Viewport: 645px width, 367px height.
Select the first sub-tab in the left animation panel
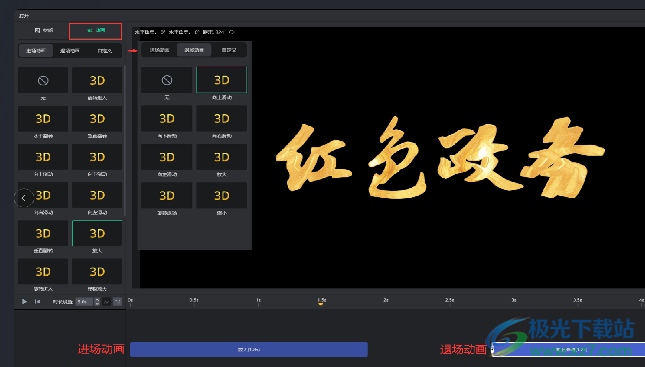(36, 51)
